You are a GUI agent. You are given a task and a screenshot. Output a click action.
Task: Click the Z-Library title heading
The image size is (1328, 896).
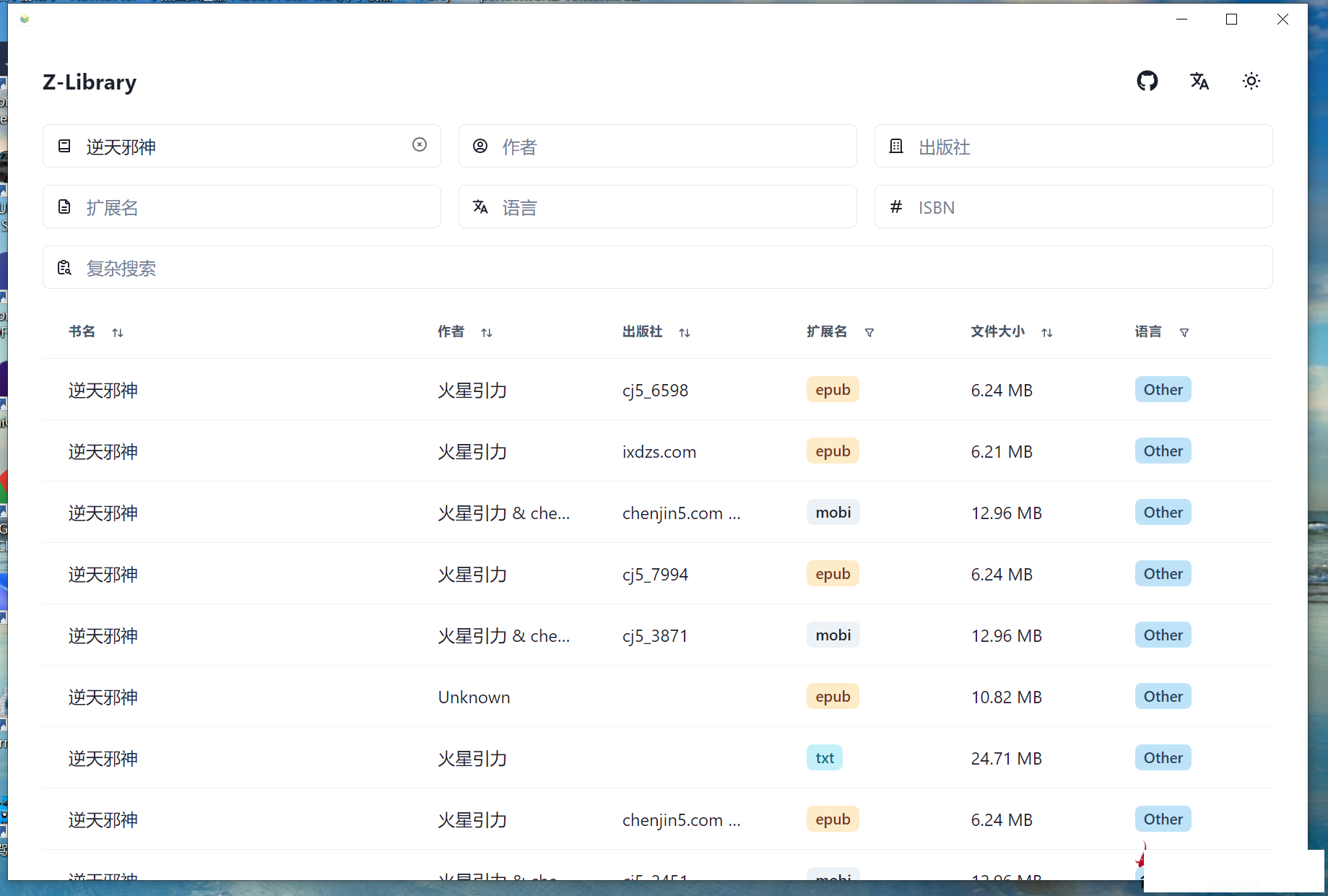90,82
